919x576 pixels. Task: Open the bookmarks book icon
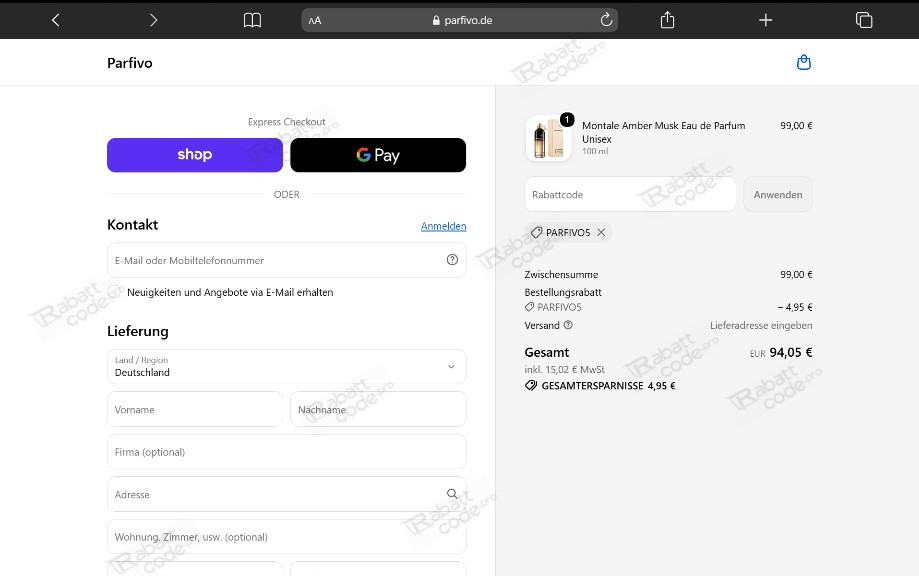click(252, 21)
